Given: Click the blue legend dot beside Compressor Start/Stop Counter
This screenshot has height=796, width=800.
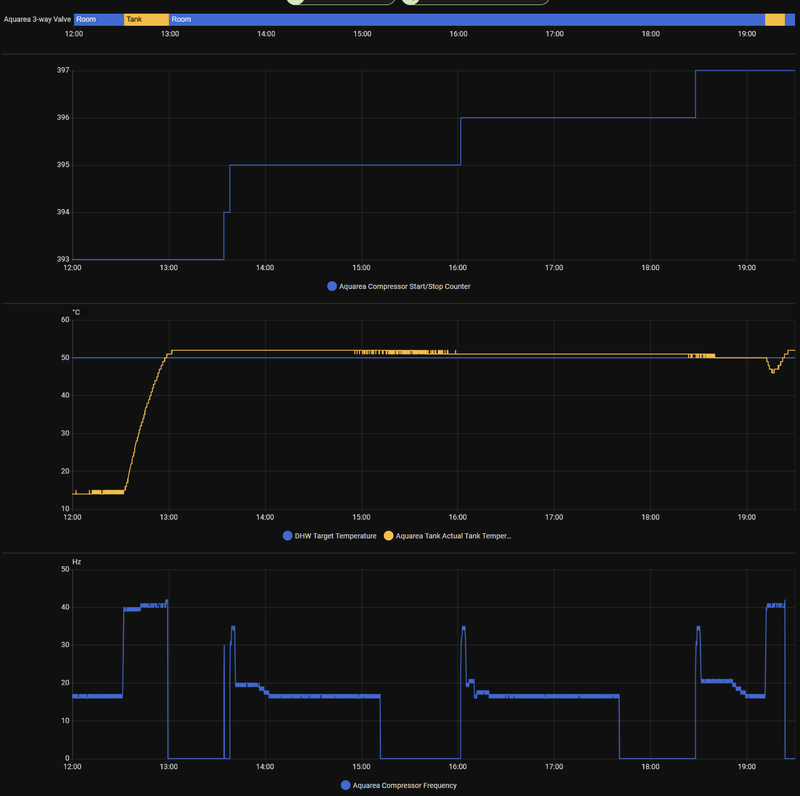Looking at the screenshot, I should tap(332, 286).
